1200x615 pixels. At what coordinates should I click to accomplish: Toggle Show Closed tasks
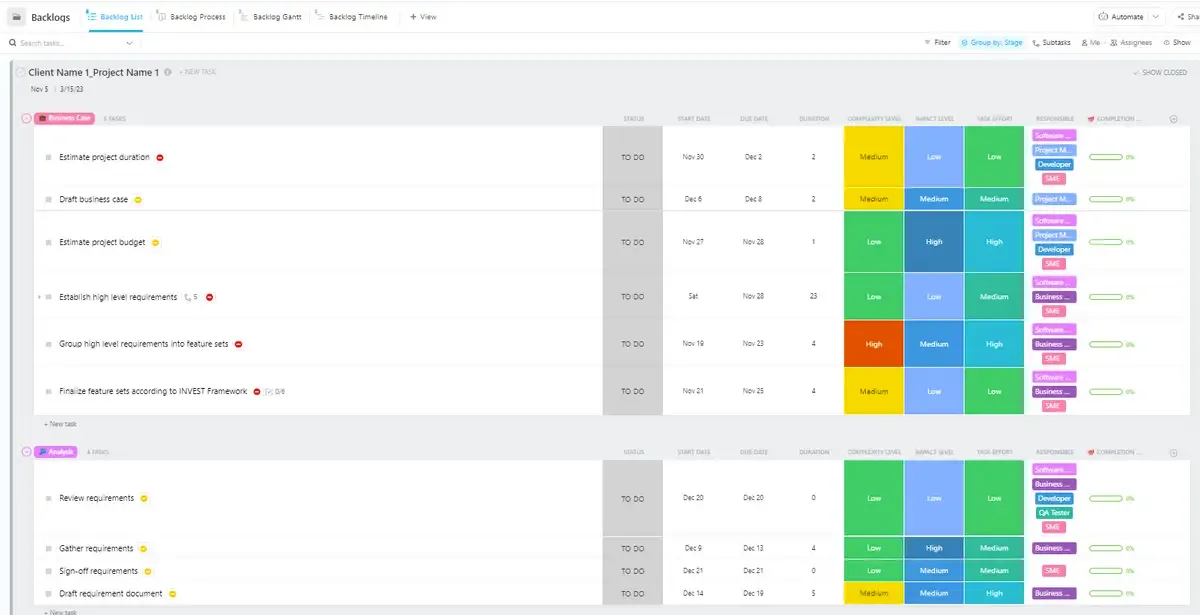[1160, 73]
